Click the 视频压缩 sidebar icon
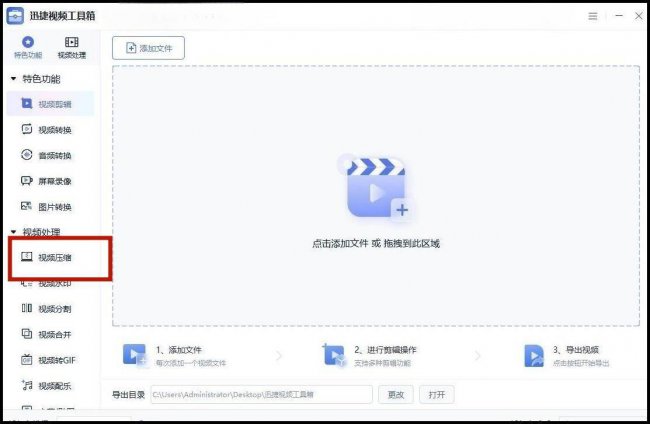The height and width of the screenshot is (424, 650). pos(27,257)
